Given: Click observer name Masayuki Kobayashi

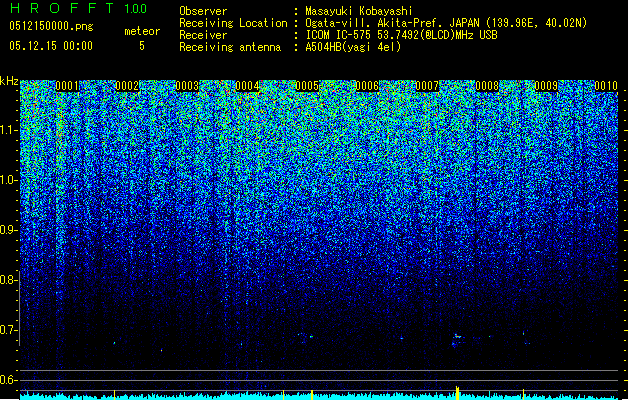Looking at the screenshot, I should [x=359, y=11].
